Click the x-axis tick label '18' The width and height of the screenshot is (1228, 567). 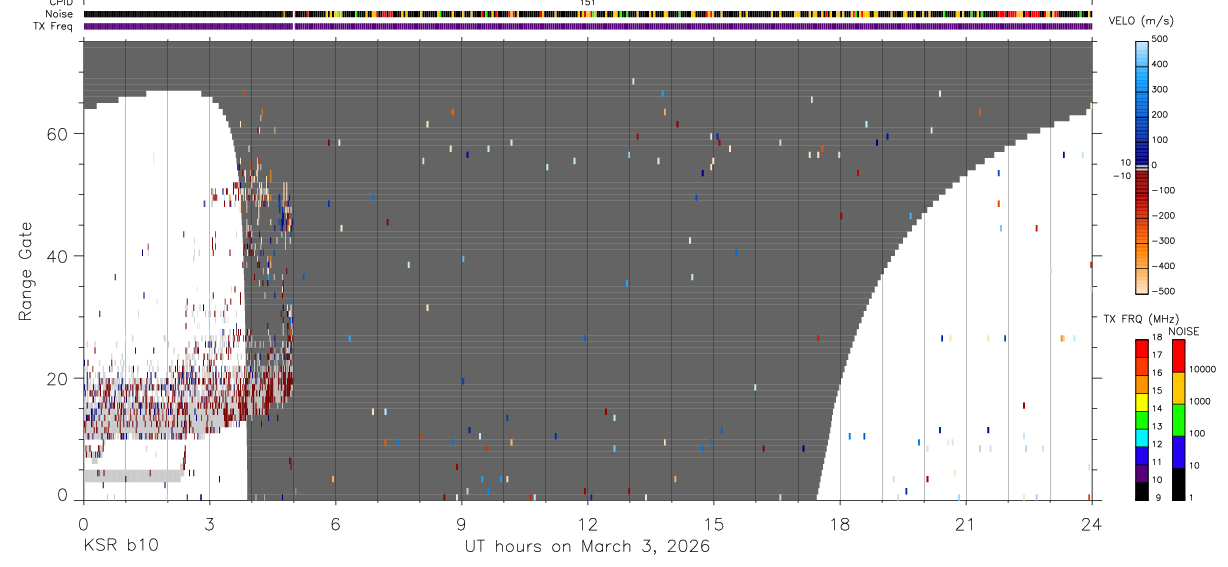pos(840,523)
